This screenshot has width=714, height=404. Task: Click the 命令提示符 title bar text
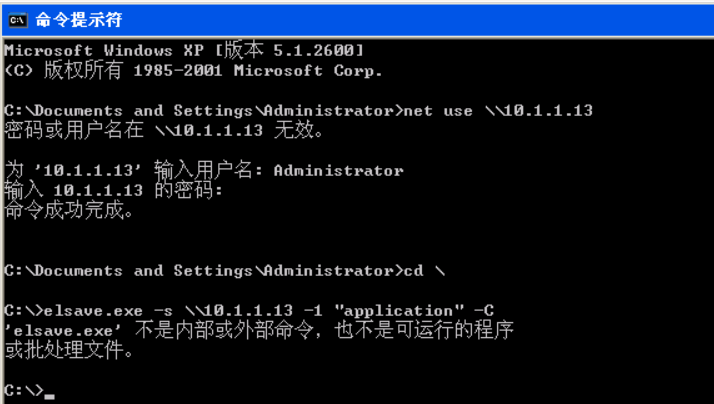(79, 20)
